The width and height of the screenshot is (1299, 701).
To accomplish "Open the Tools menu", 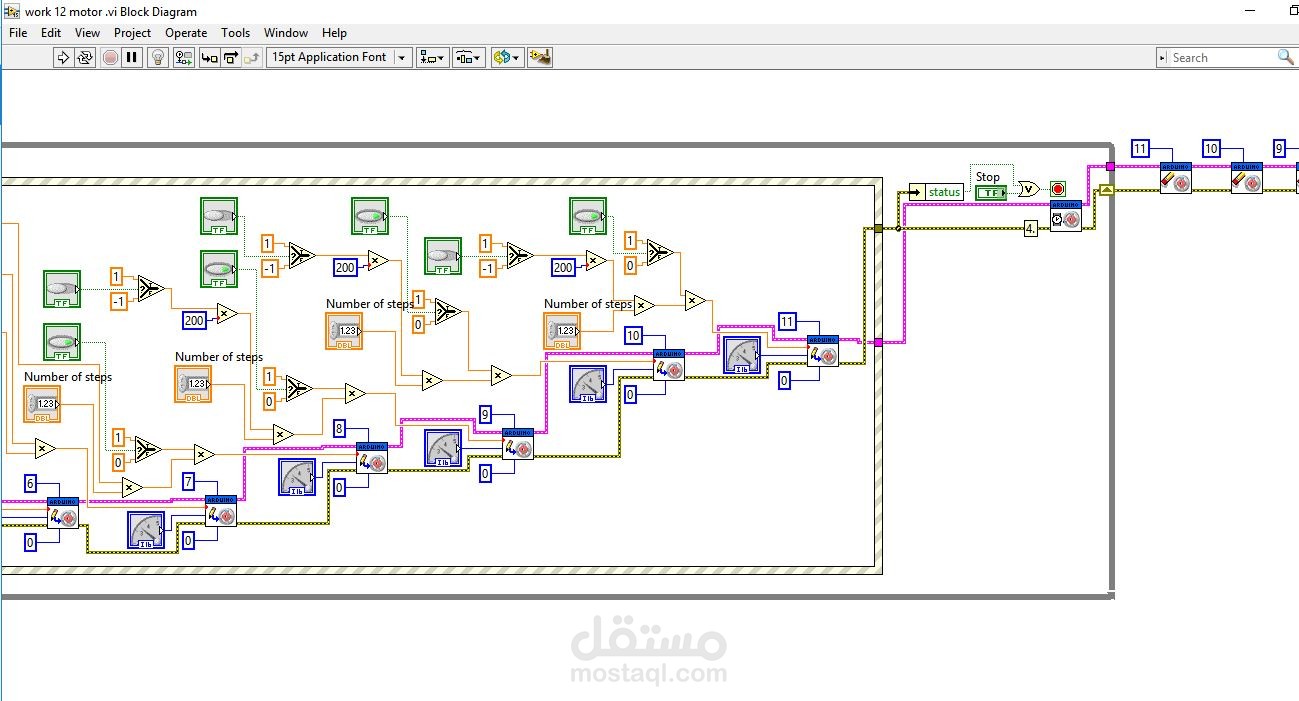I will click(x=236, y=33).
